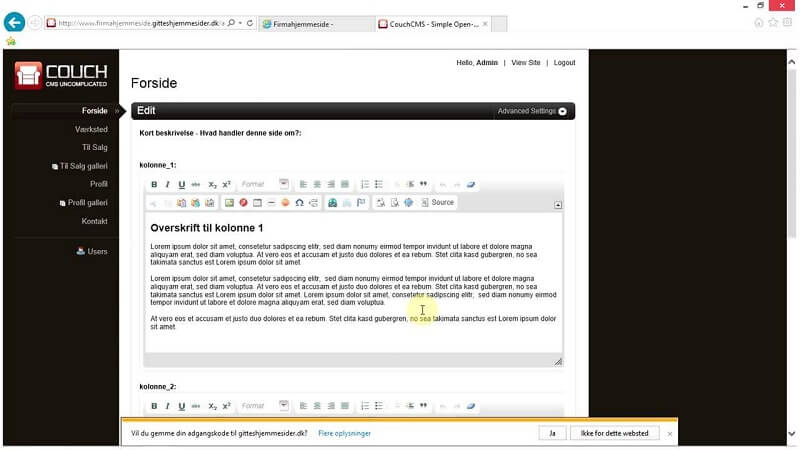Click the globe icon left of Source in kolonne_1
Screen dimensions: 800x450
click(409, 203)
